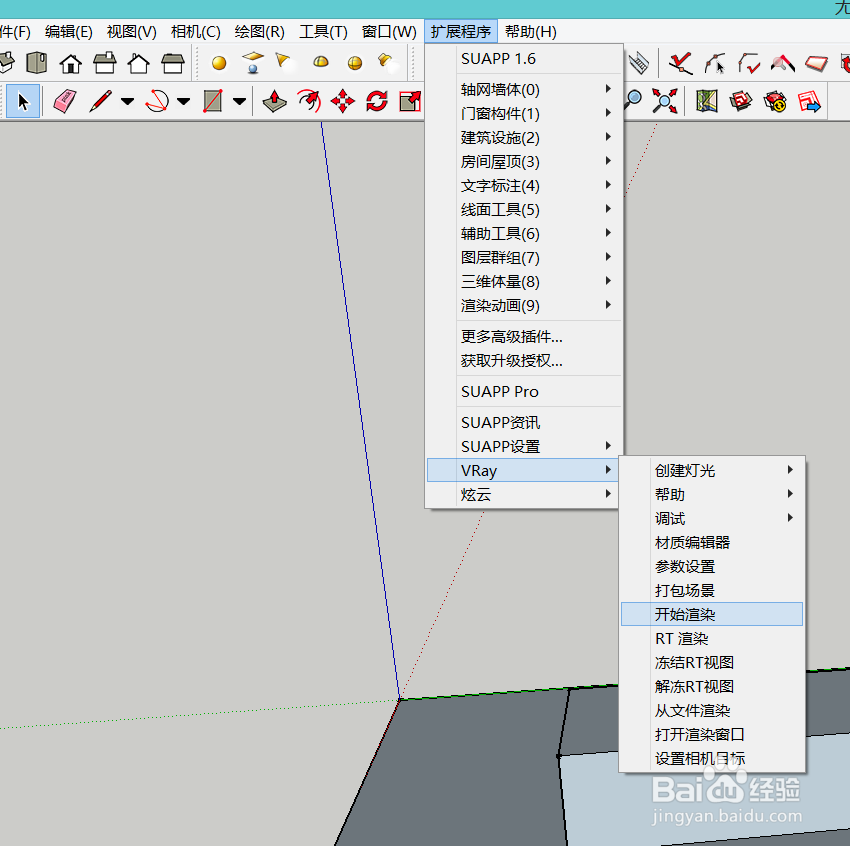Activate the Move tool with four red arrows

coord(343,101)
